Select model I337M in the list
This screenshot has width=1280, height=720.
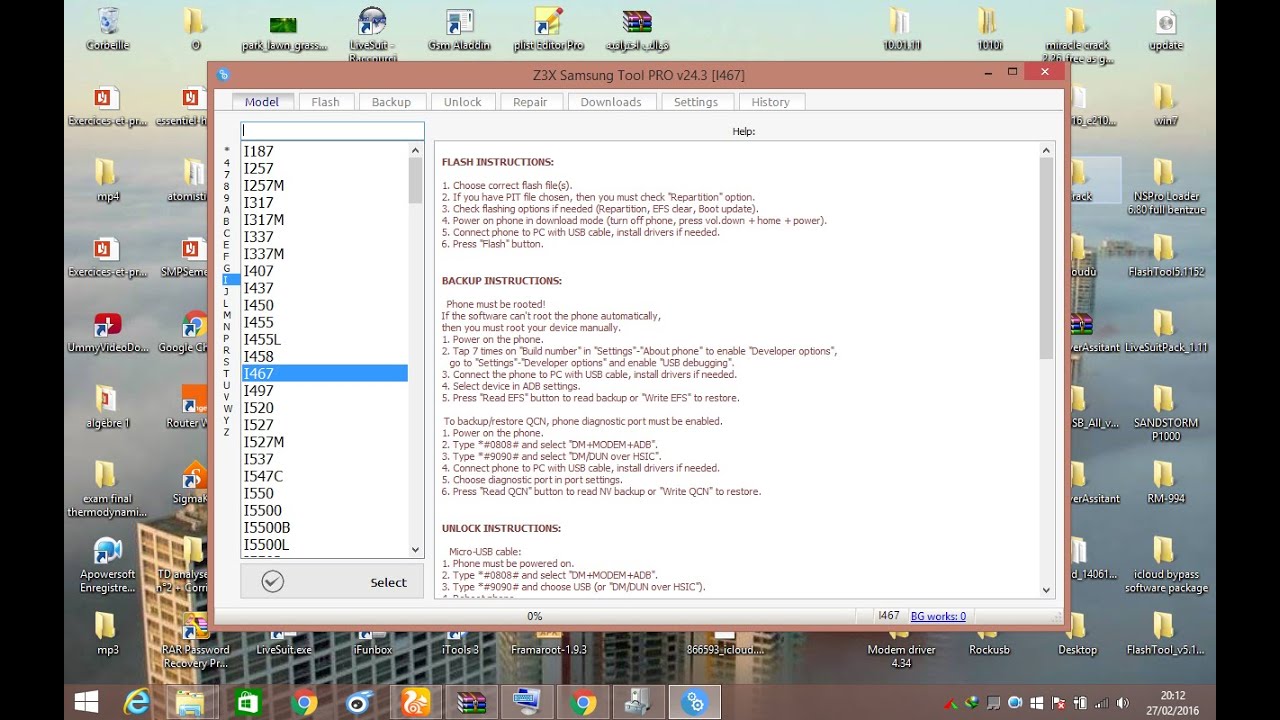[x=324, y=254]
